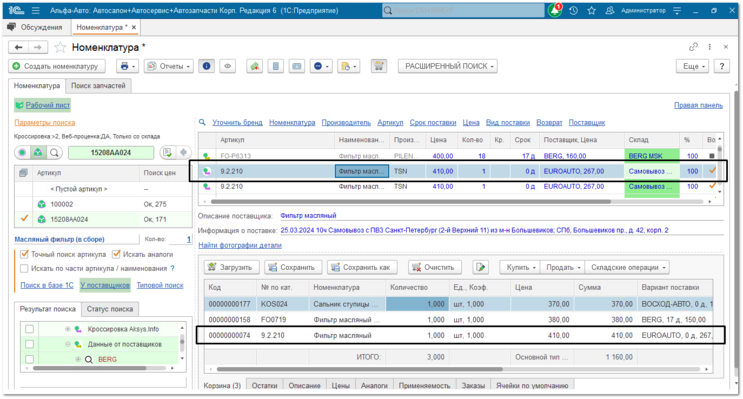Click the magnifier icon in search toggles
The width and height of the screenshot is (743, 399).
54,153
